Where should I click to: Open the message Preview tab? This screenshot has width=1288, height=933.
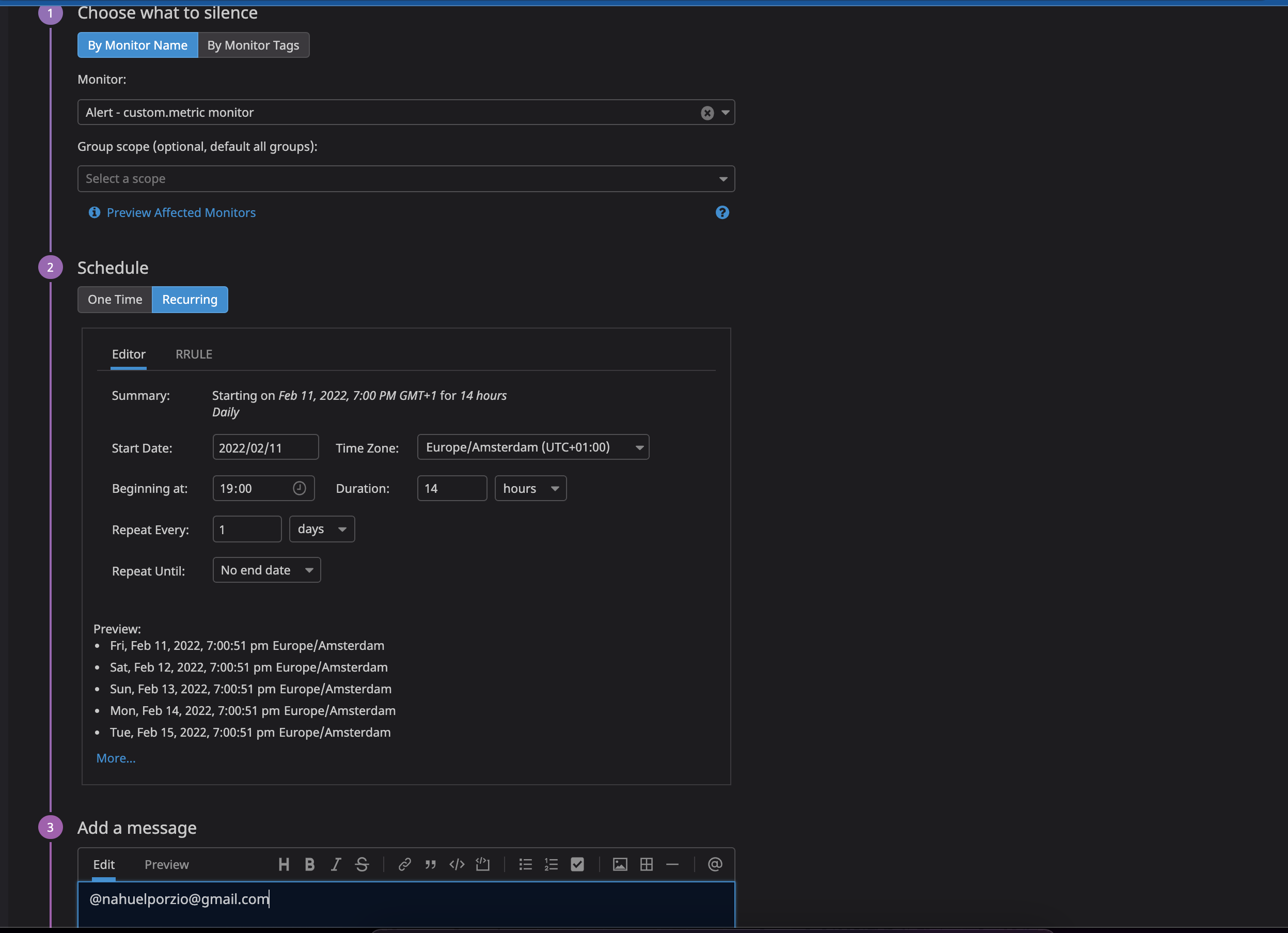coord(166,864)
